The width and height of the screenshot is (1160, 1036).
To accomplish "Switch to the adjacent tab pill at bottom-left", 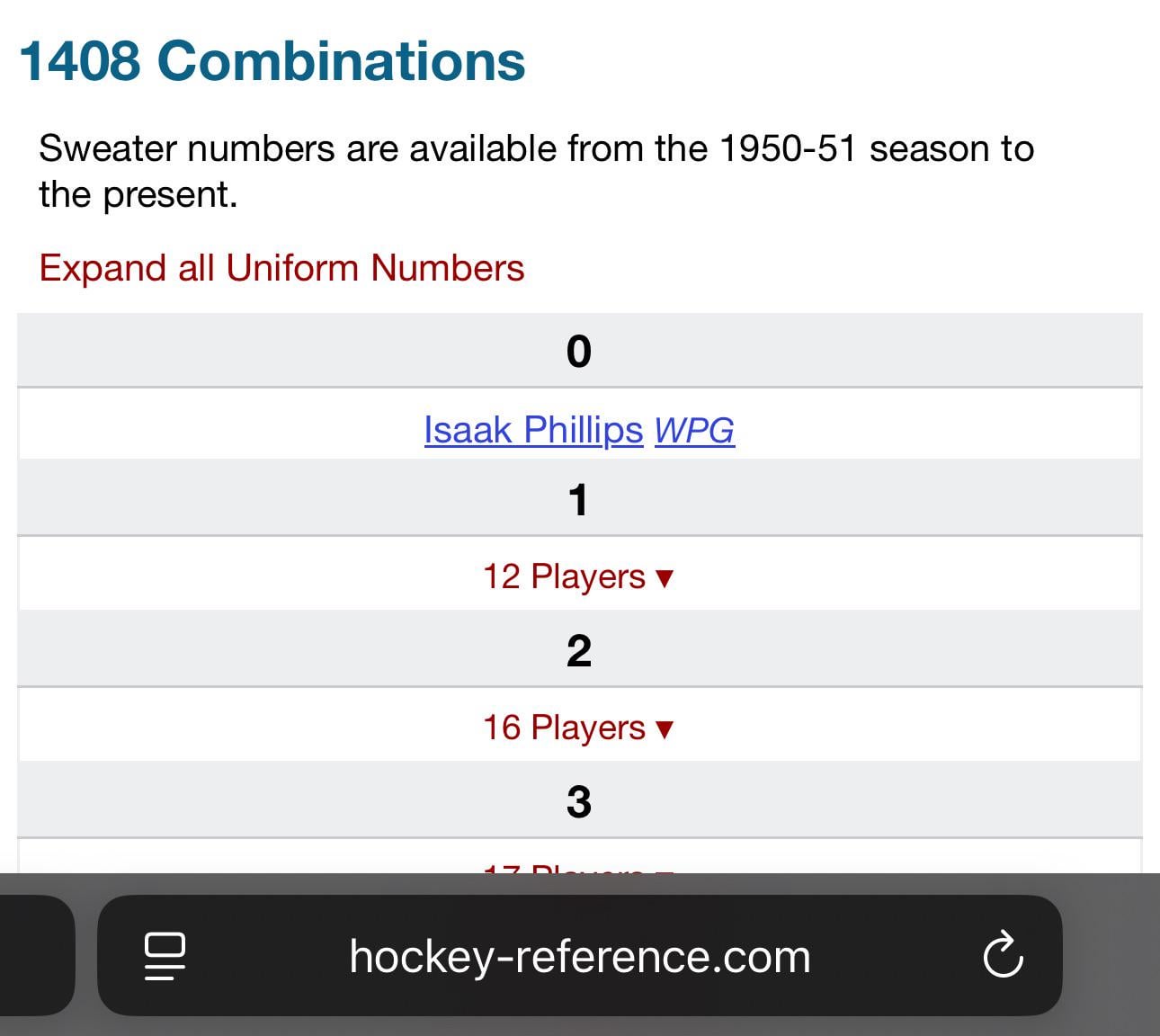I will pyautogui.click(x=36, y=955).
